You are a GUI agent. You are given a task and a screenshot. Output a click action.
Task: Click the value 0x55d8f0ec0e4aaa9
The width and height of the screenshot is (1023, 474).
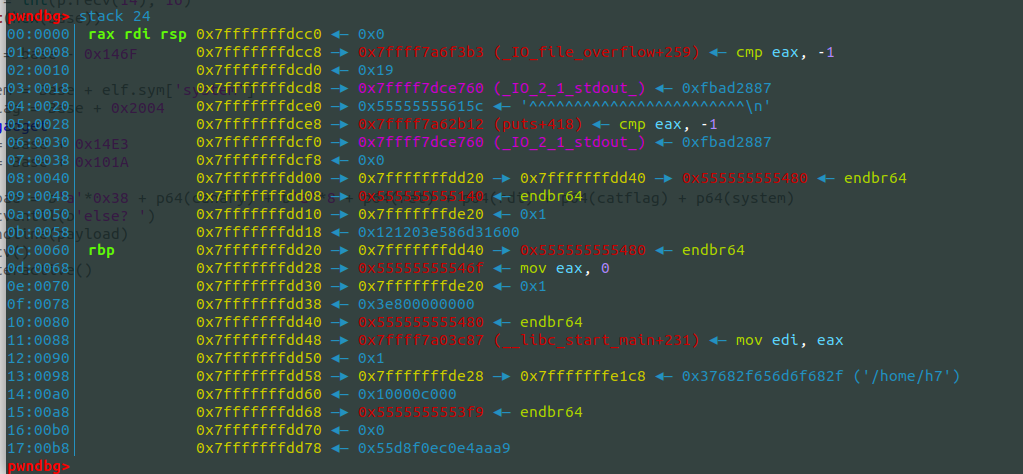433,448
